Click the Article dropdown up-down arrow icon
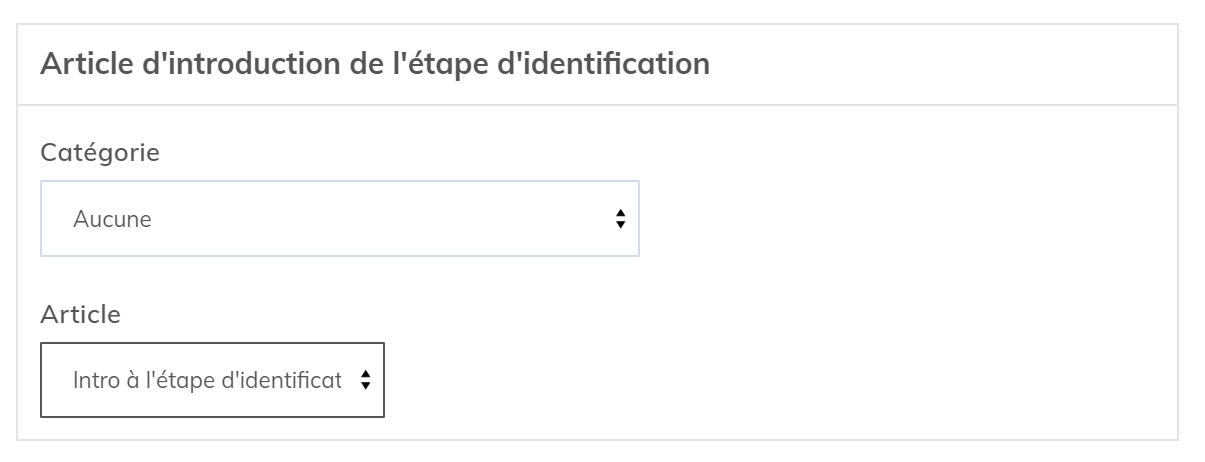 click(365, 380)
